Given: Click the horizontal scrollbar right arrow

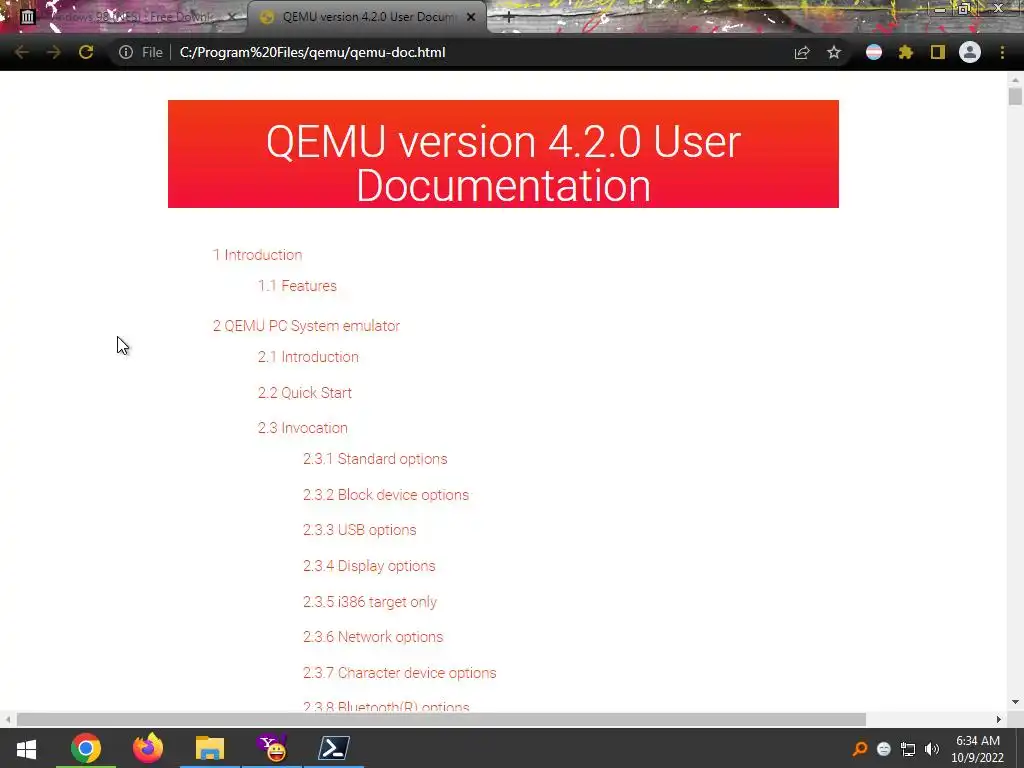Looking at the screenshot, I should [999, 719].
